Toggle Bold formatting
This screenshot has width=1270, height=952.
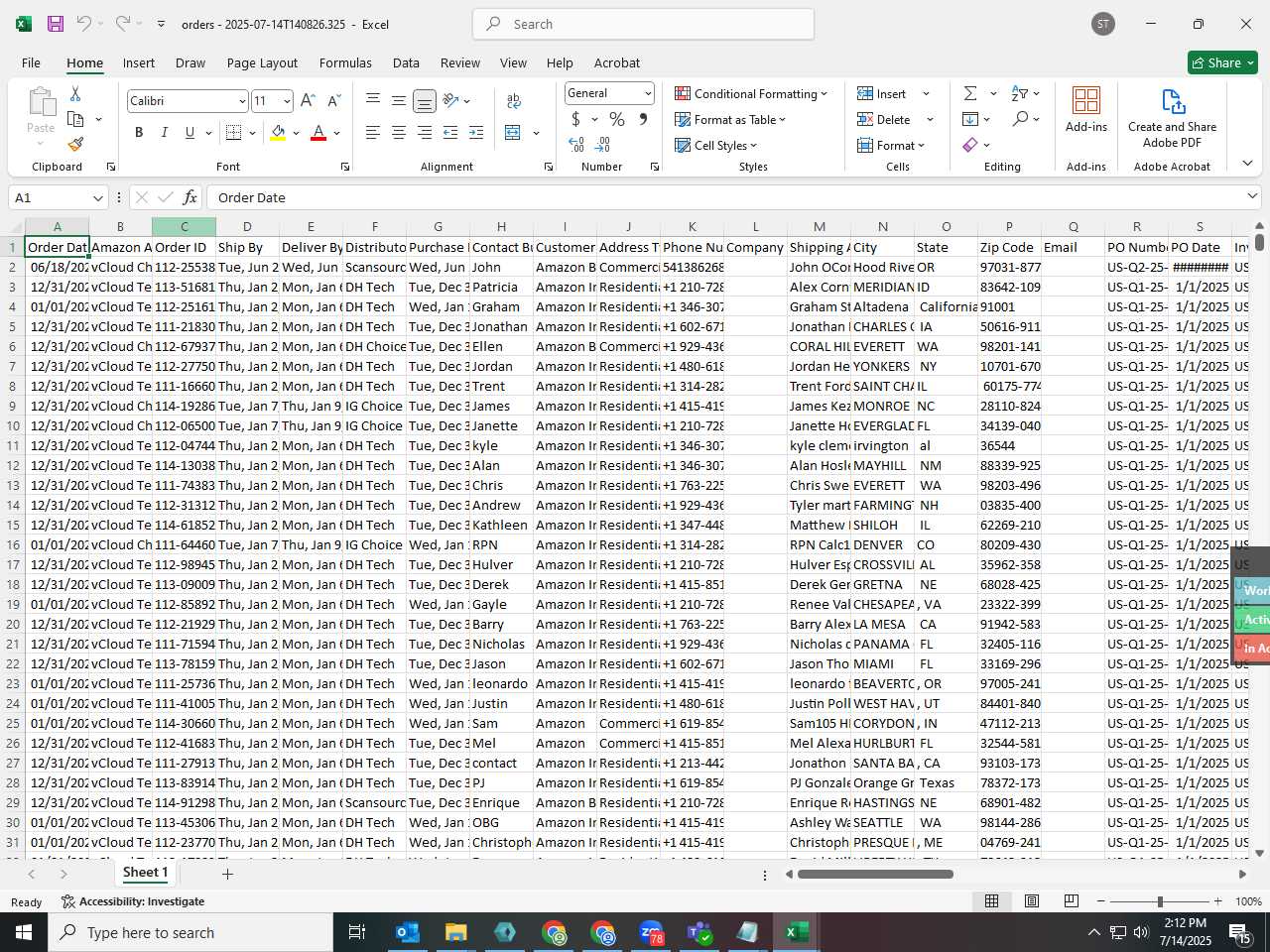(x=139, y=133)
